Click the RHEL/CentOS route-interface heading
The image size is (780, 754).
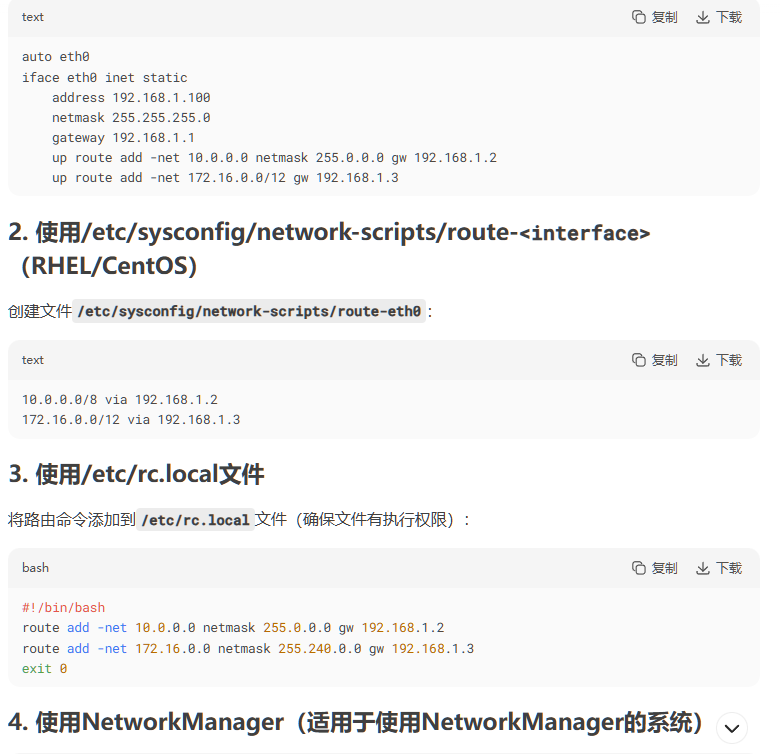[x=329, y=249]
